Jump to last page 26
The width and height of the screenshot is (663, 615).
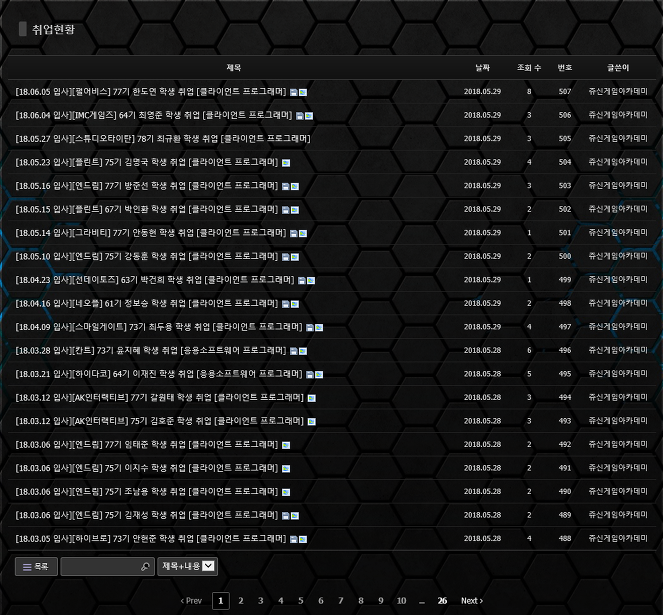(442, 601)
